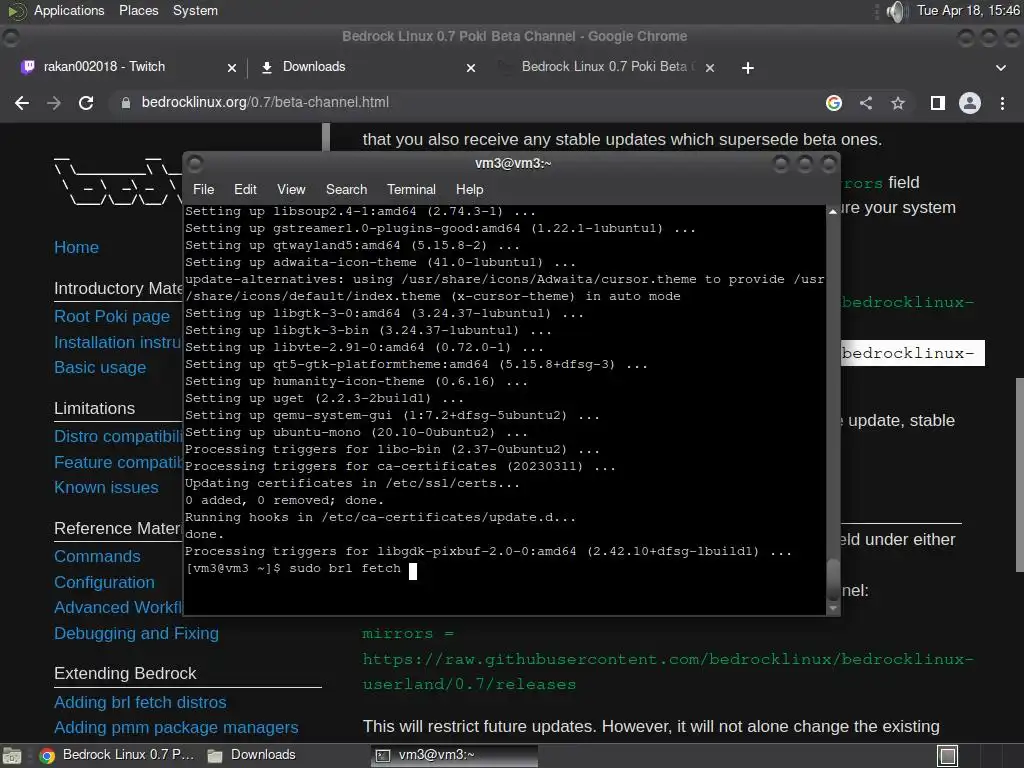Click Chrome's forward arrow button

[54, 103]
